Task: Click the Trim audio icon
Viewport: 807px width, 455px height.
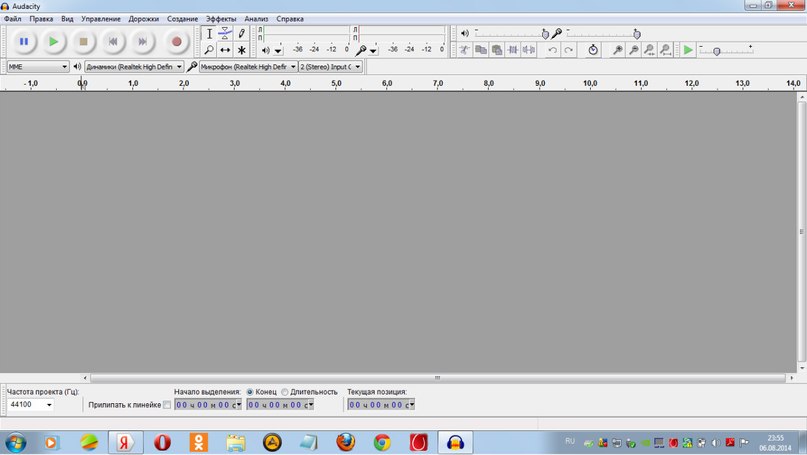Action: [x=513, y=50]
